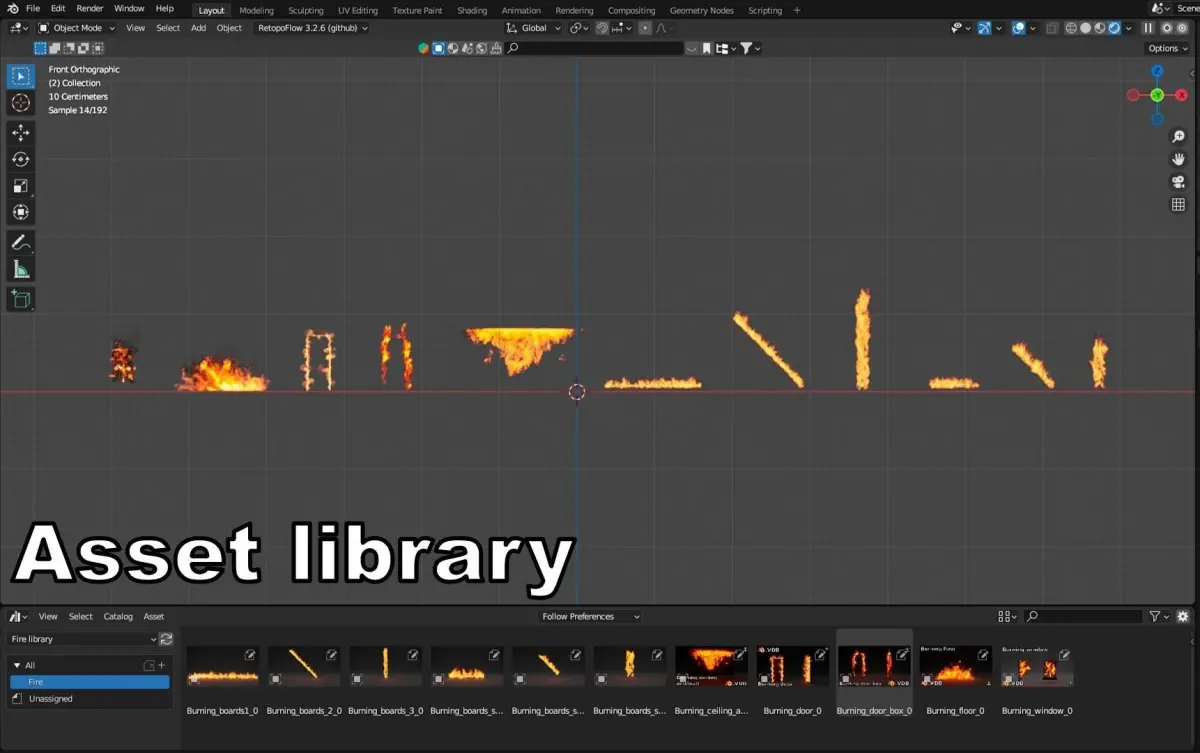Click the green Z axis gizmo circle

[x=1157, y=95]
